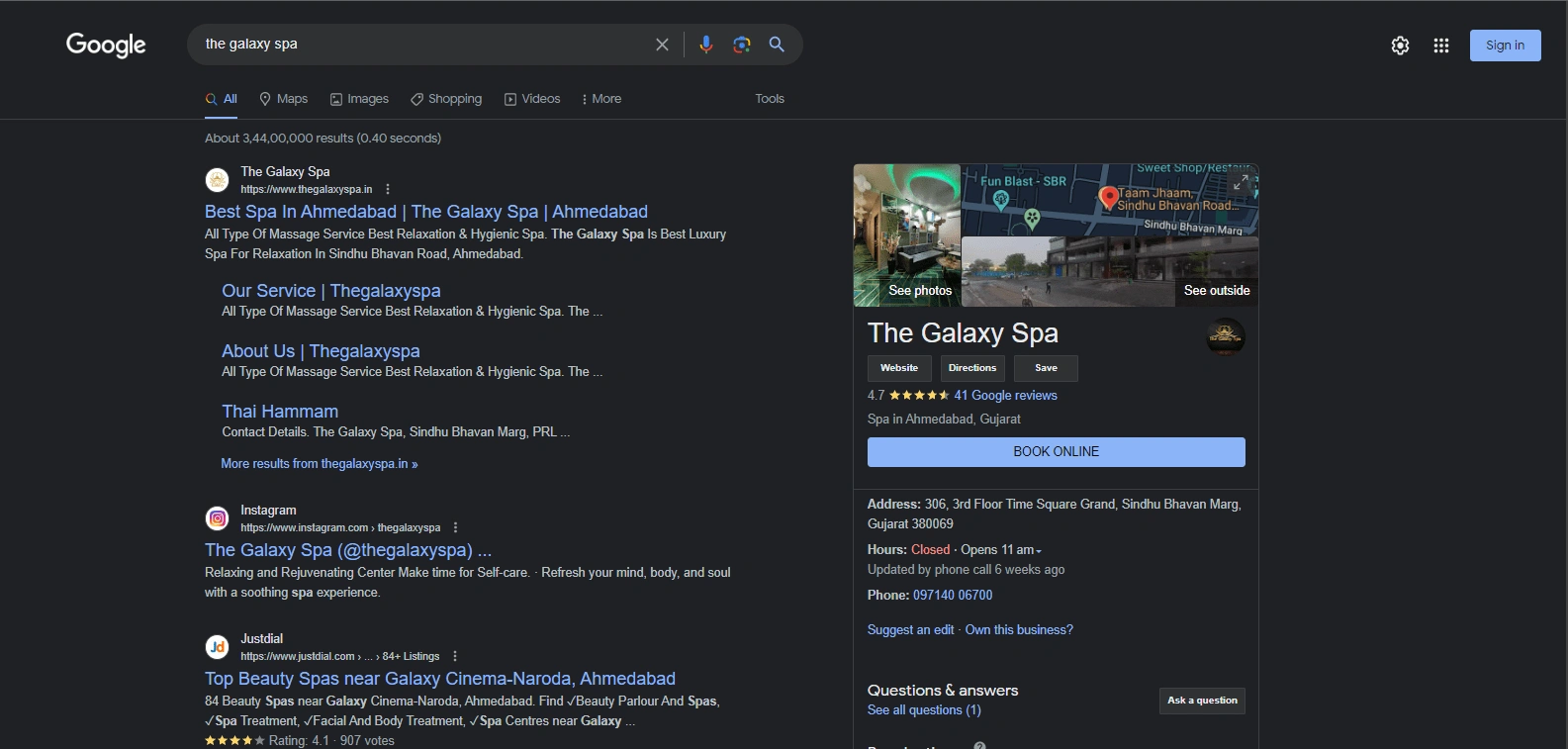Open the 'See outside' street view thumbnail
The width and height of the screenshot is (1568, 749).
pyautogui.click(x=1110, y=272)
